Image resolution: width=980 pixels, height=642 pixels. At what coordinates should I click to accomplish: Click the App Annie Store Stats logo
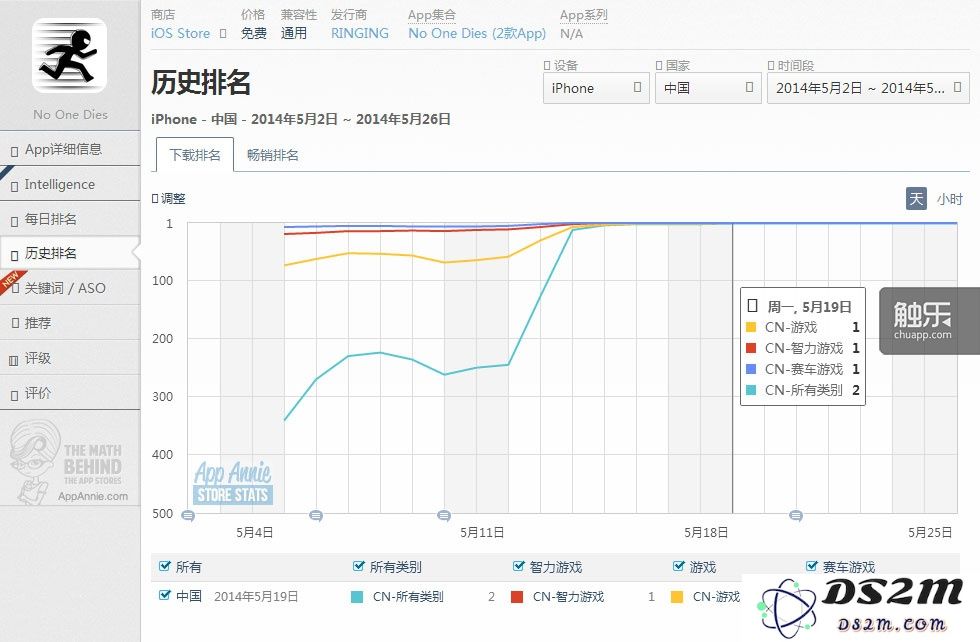point(232,483)
